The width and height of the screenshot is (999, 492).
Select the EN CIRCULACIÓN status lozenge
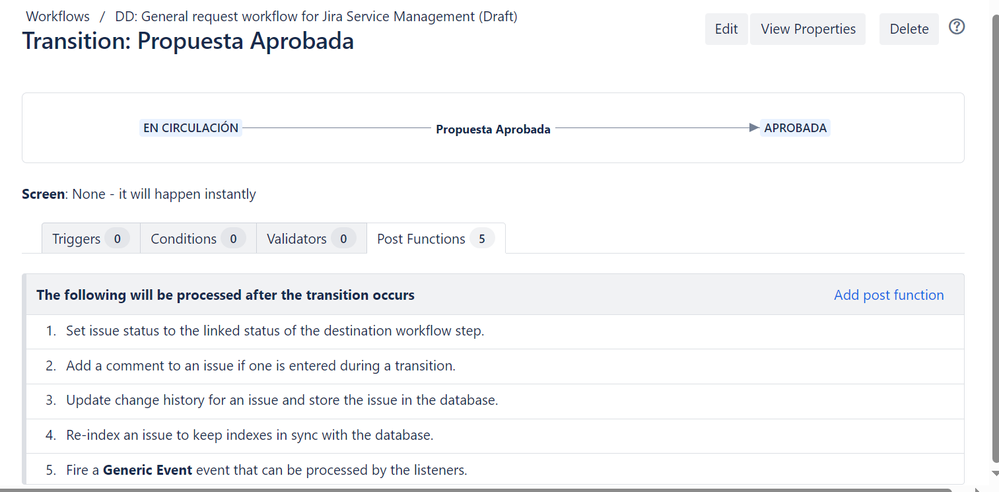[x=190, y=128]
